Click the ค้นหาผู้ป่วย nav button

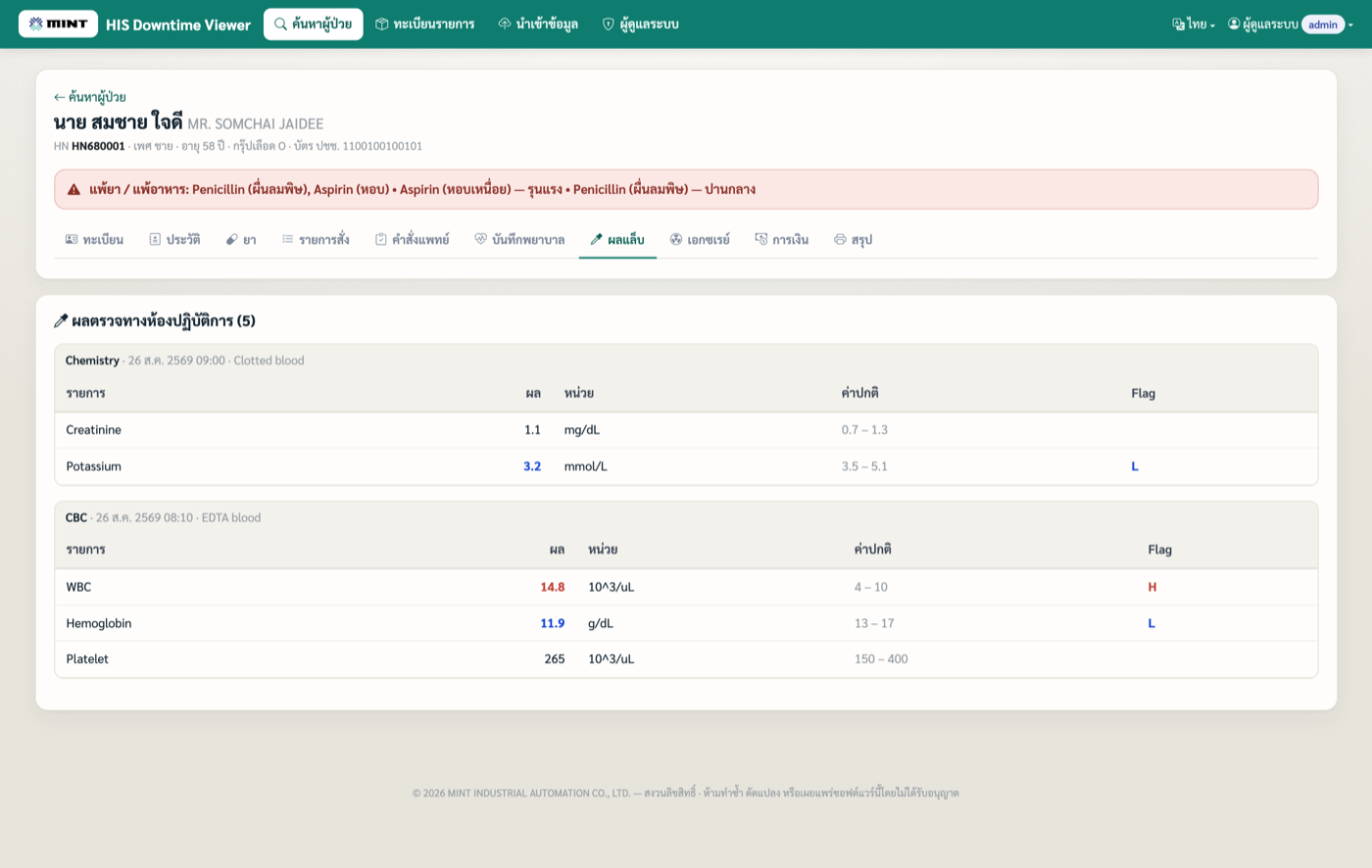tap(313, 24)
